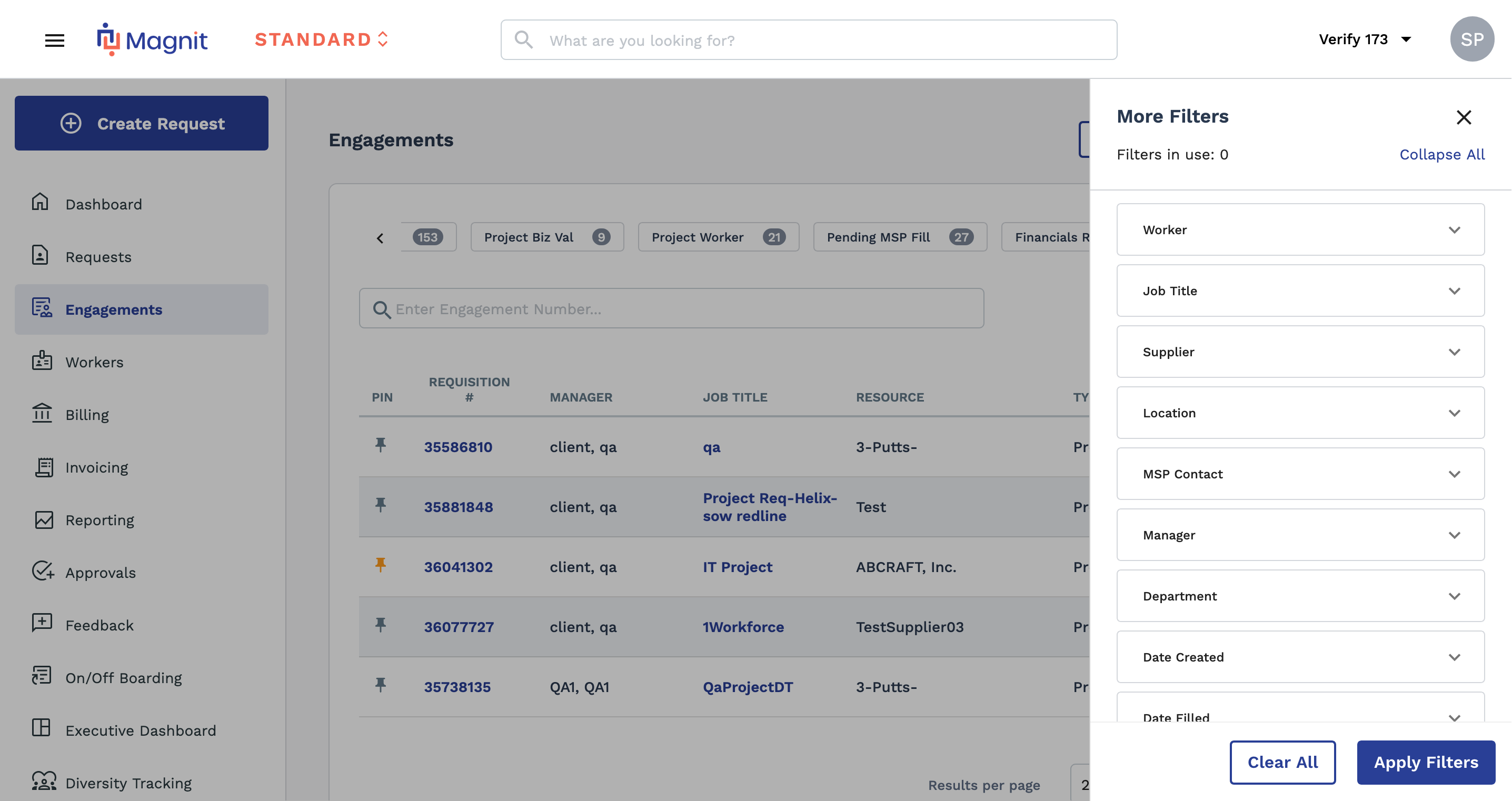Click the Dashboard home icon

[x=41, y=203]
